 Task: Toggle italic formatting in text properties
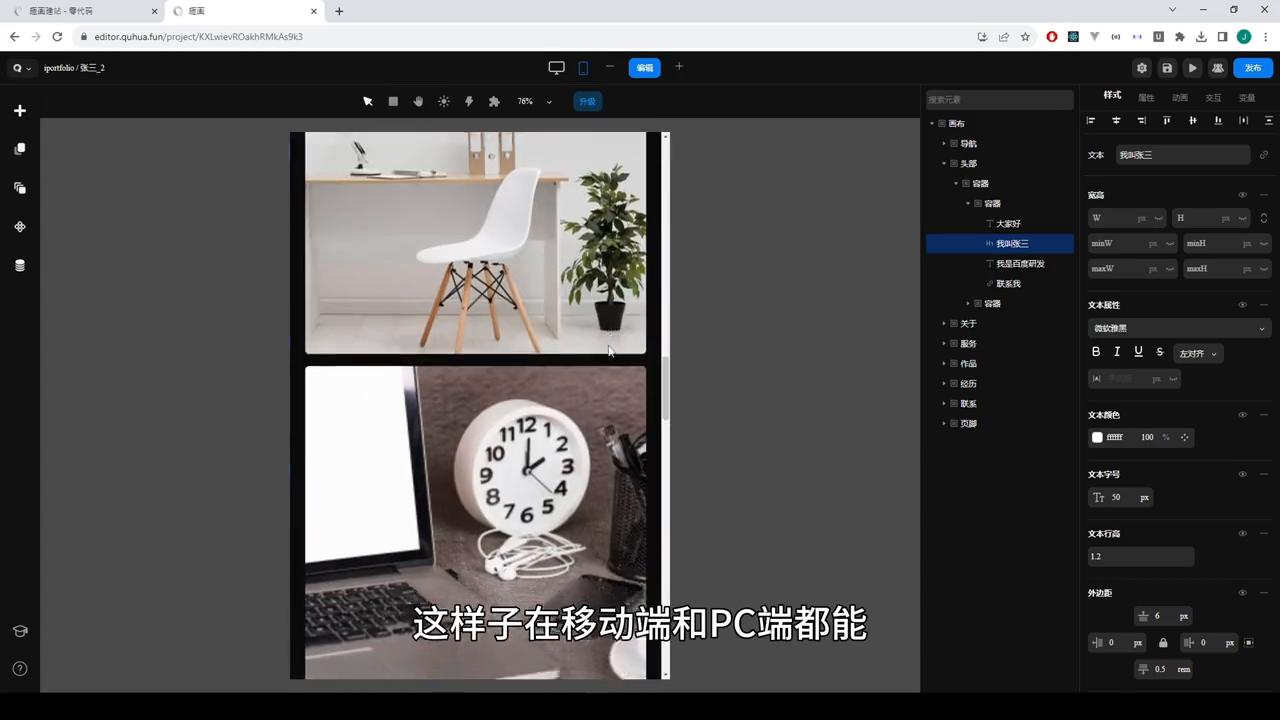pyautogui.click(x=1117, y=352)
